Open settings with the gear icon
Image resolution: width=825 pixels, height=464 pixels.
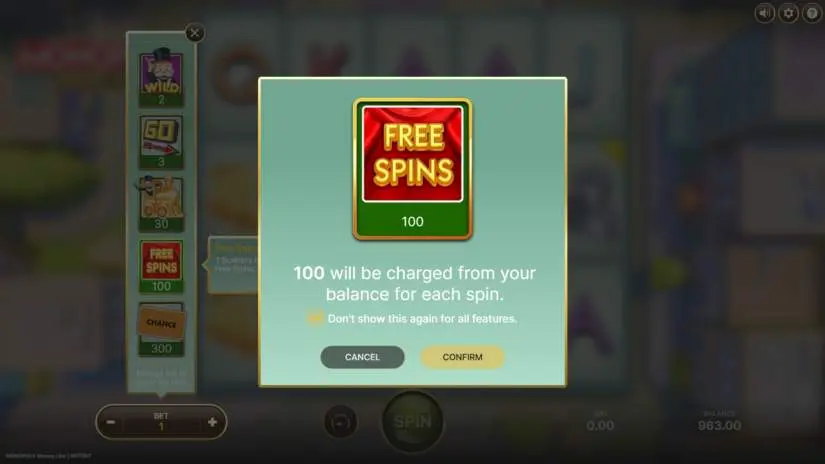pos(788,13)
